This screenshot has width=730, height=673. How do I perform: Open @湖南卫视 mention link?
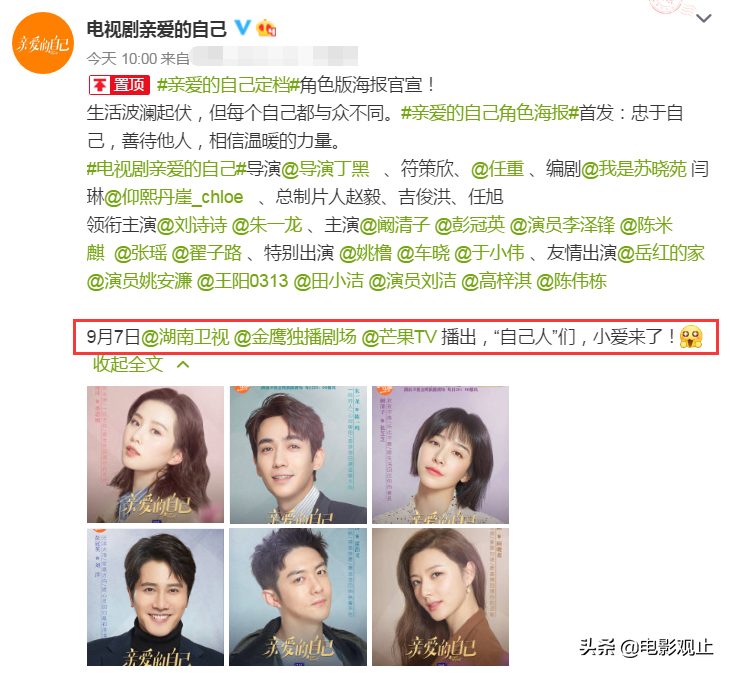185,337
